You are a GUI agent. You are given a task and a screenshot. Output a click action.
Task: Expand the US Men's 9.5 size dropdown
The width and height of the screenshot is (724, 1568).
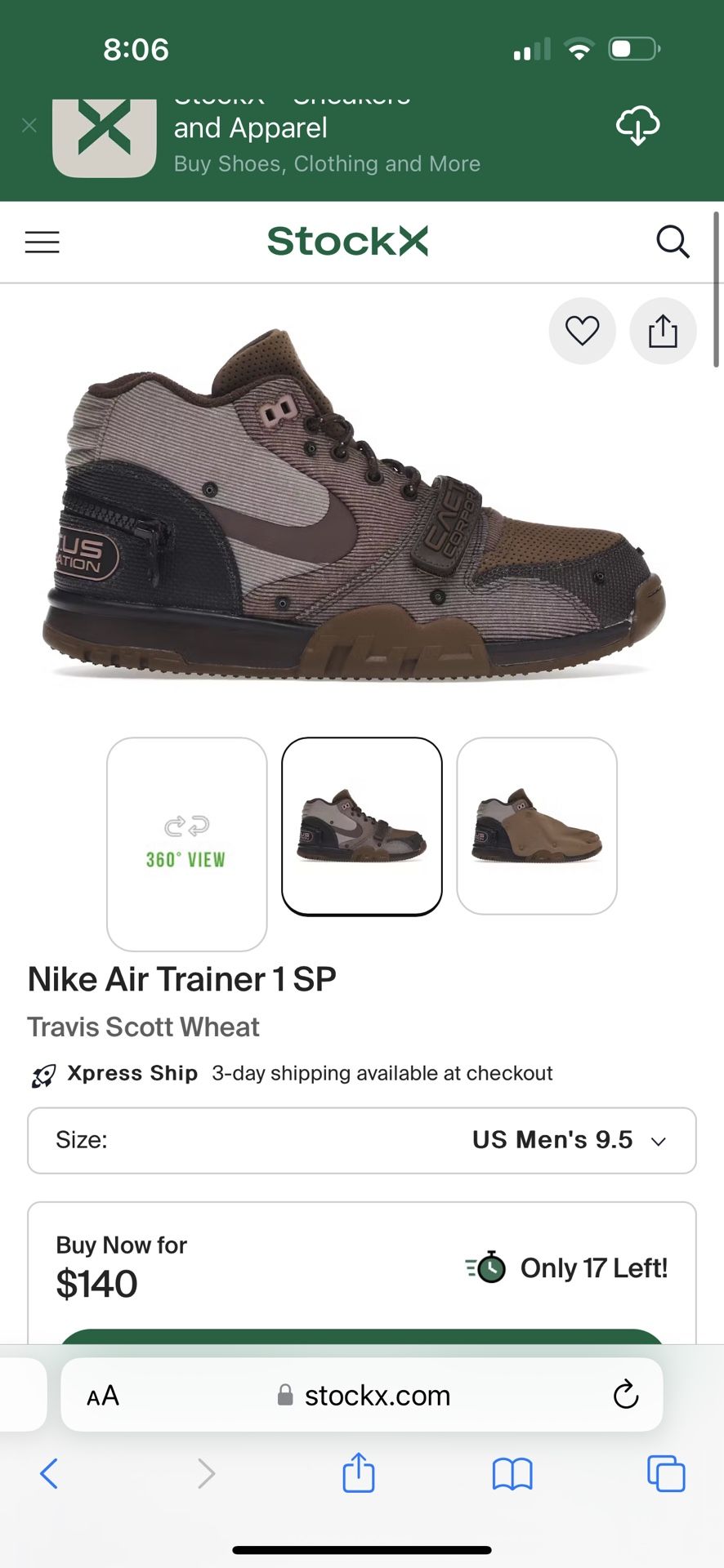[362, 1140]
